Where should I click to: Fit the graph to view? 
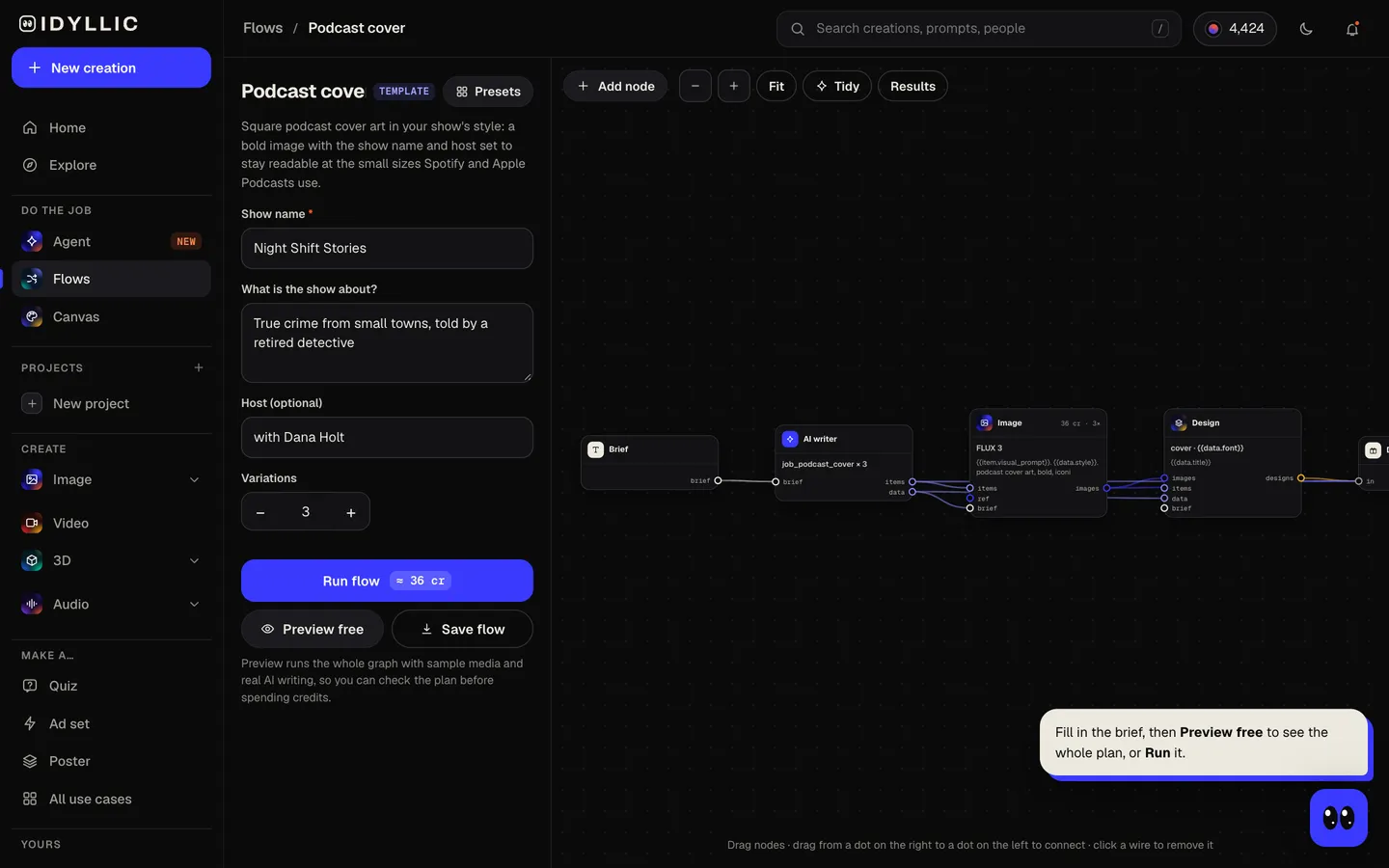[x=776, y=86]
